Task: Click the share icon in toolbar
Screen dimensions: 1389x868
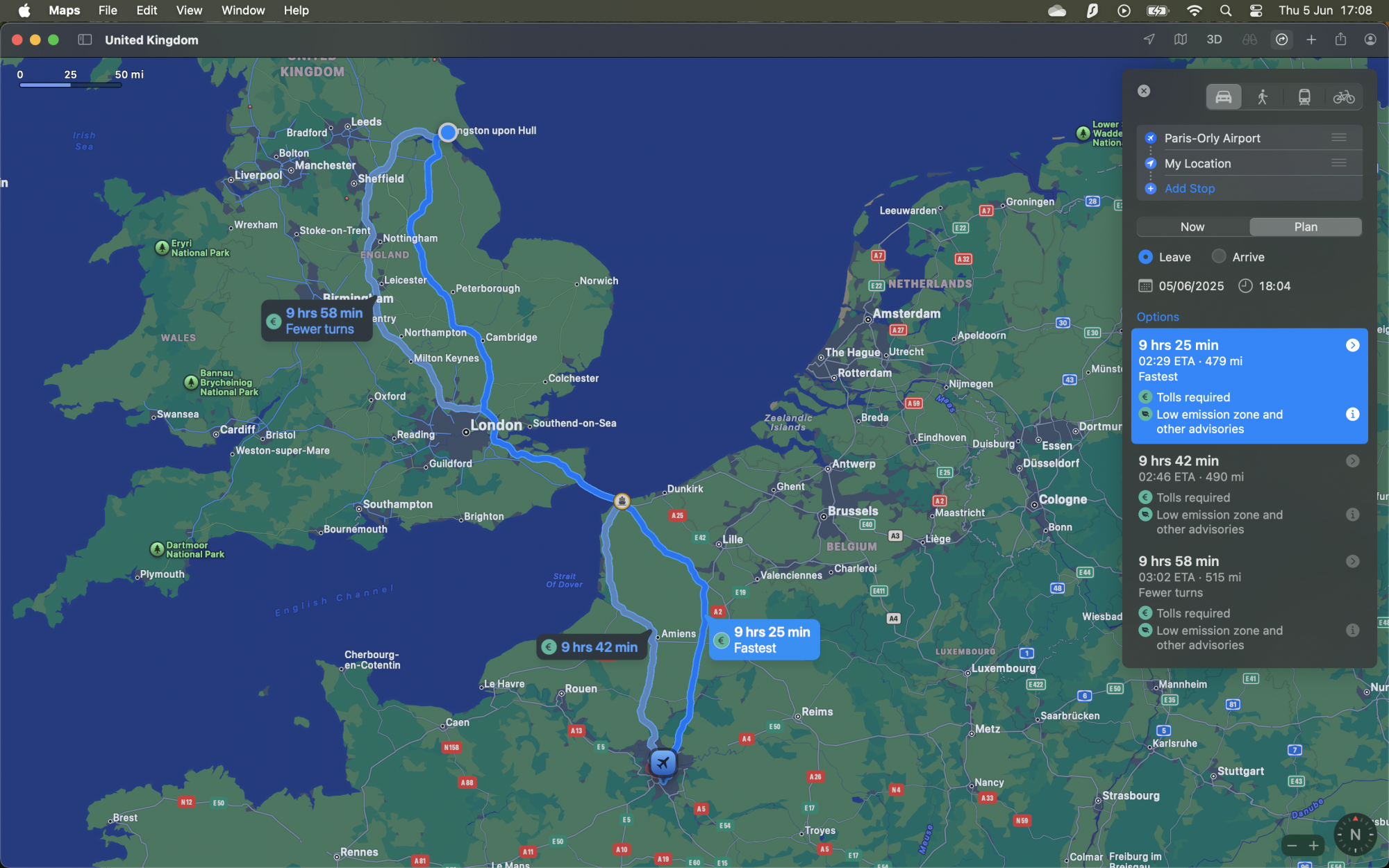Action: click(1340, 40)
